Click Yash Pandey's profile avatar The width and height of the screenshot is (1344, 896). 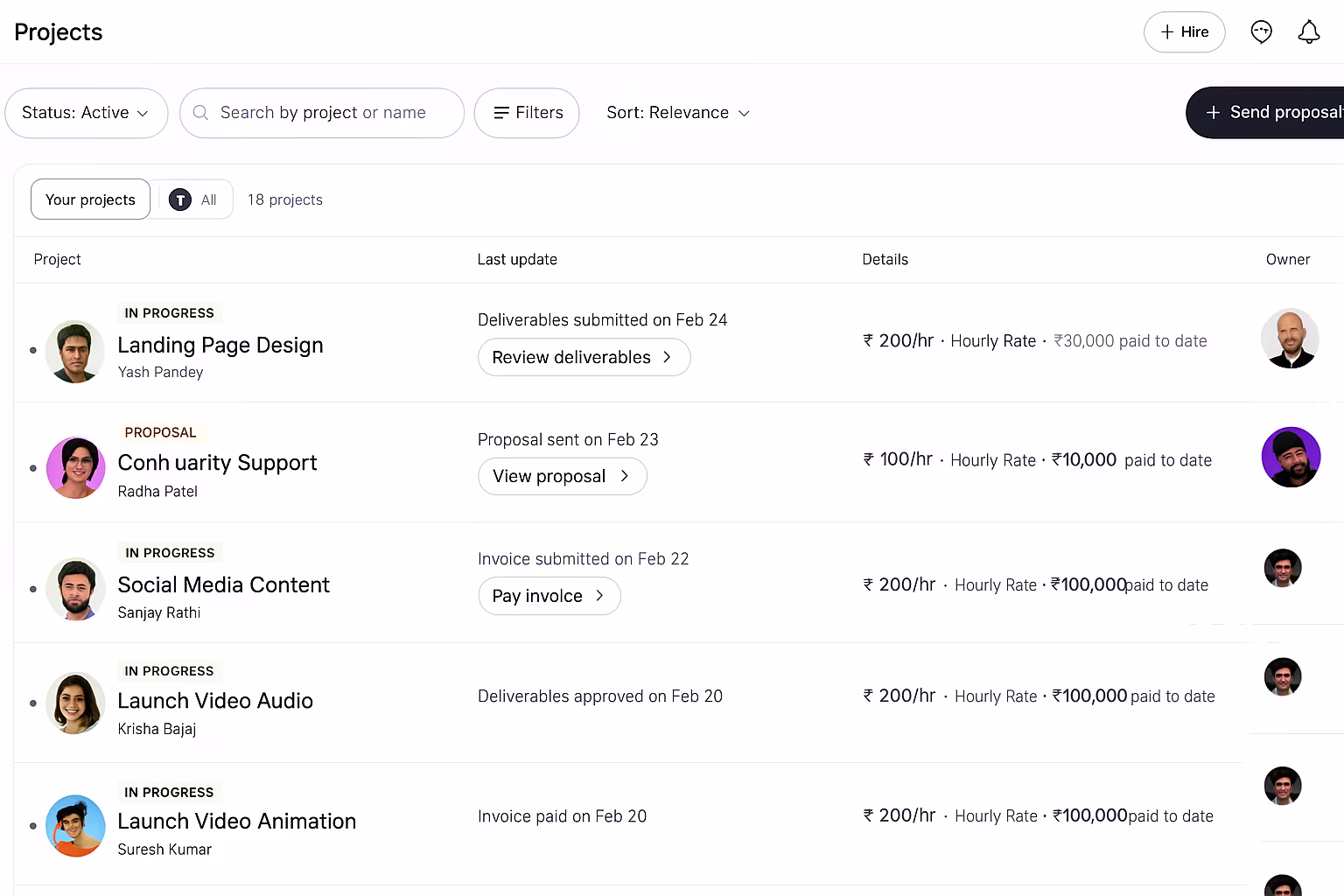coord(75,351)
